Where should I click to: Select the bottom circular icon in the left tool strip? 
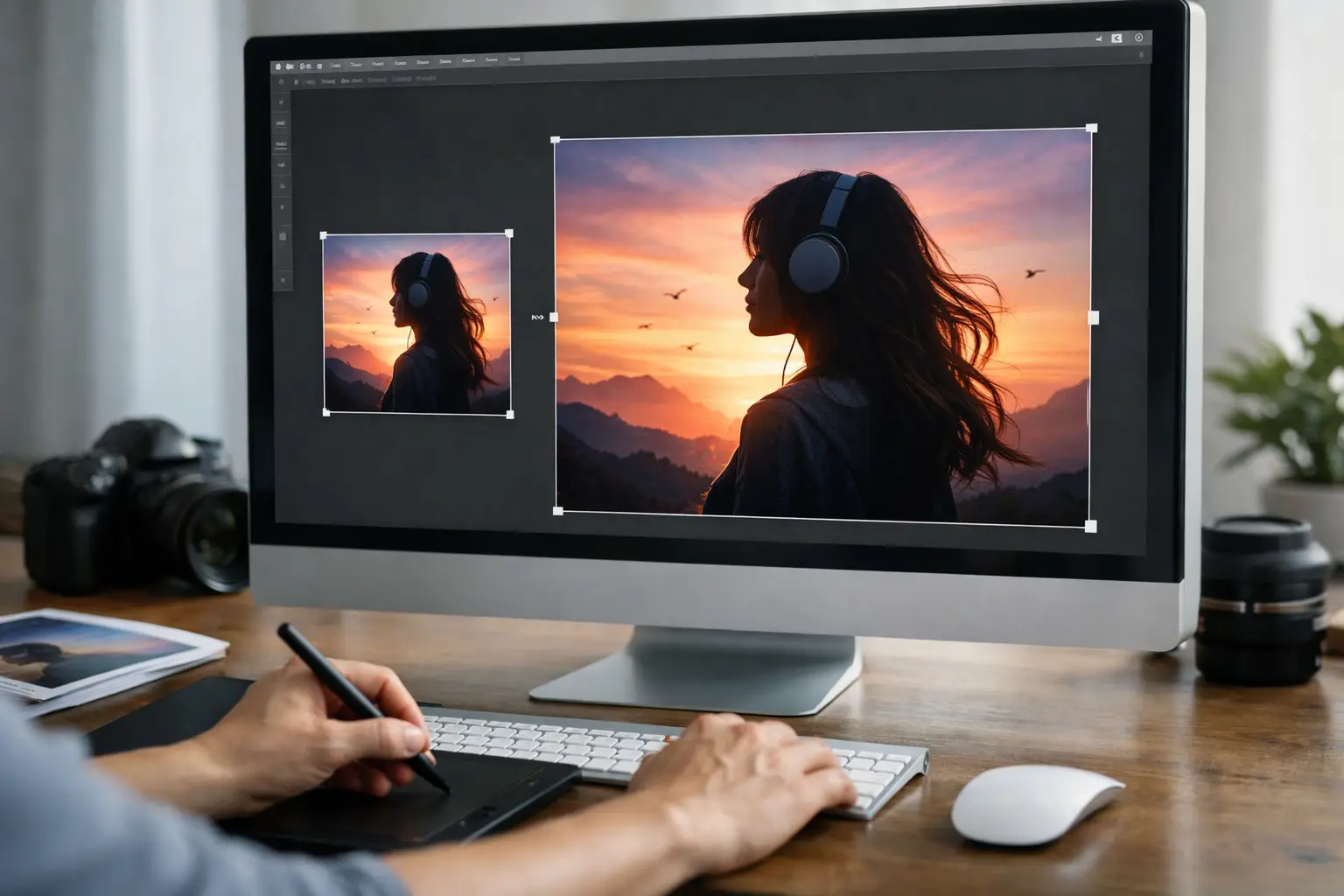[x=283, y=281]
